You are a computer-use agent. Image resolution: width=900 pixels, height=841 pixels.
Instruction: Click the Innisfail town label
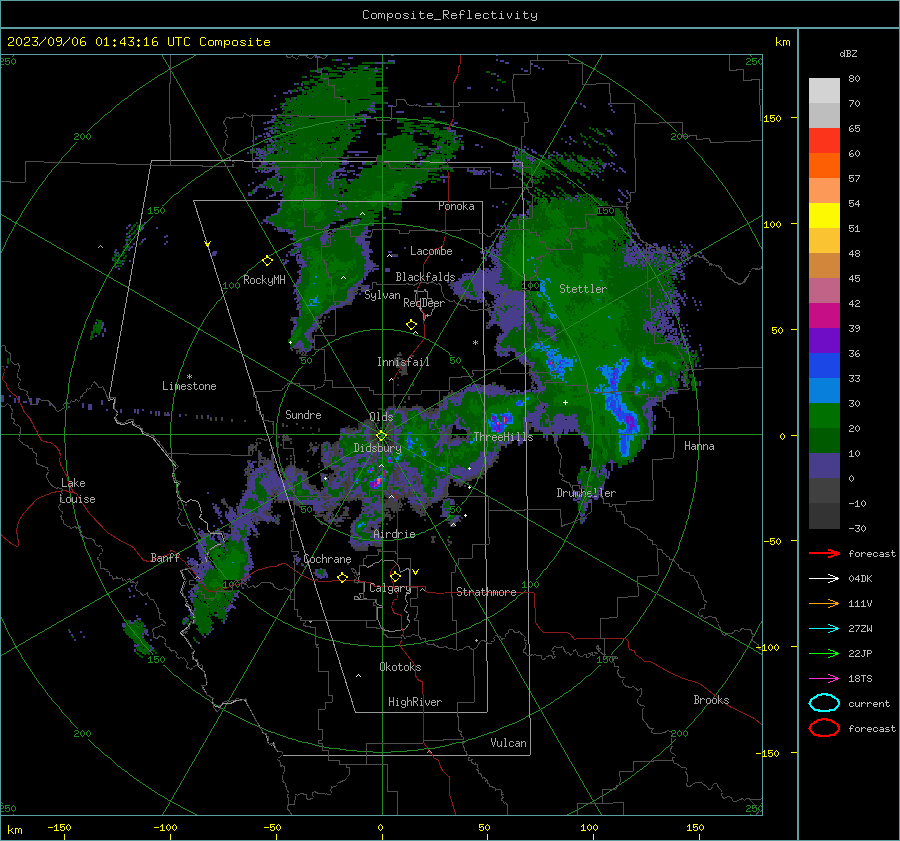403,362
